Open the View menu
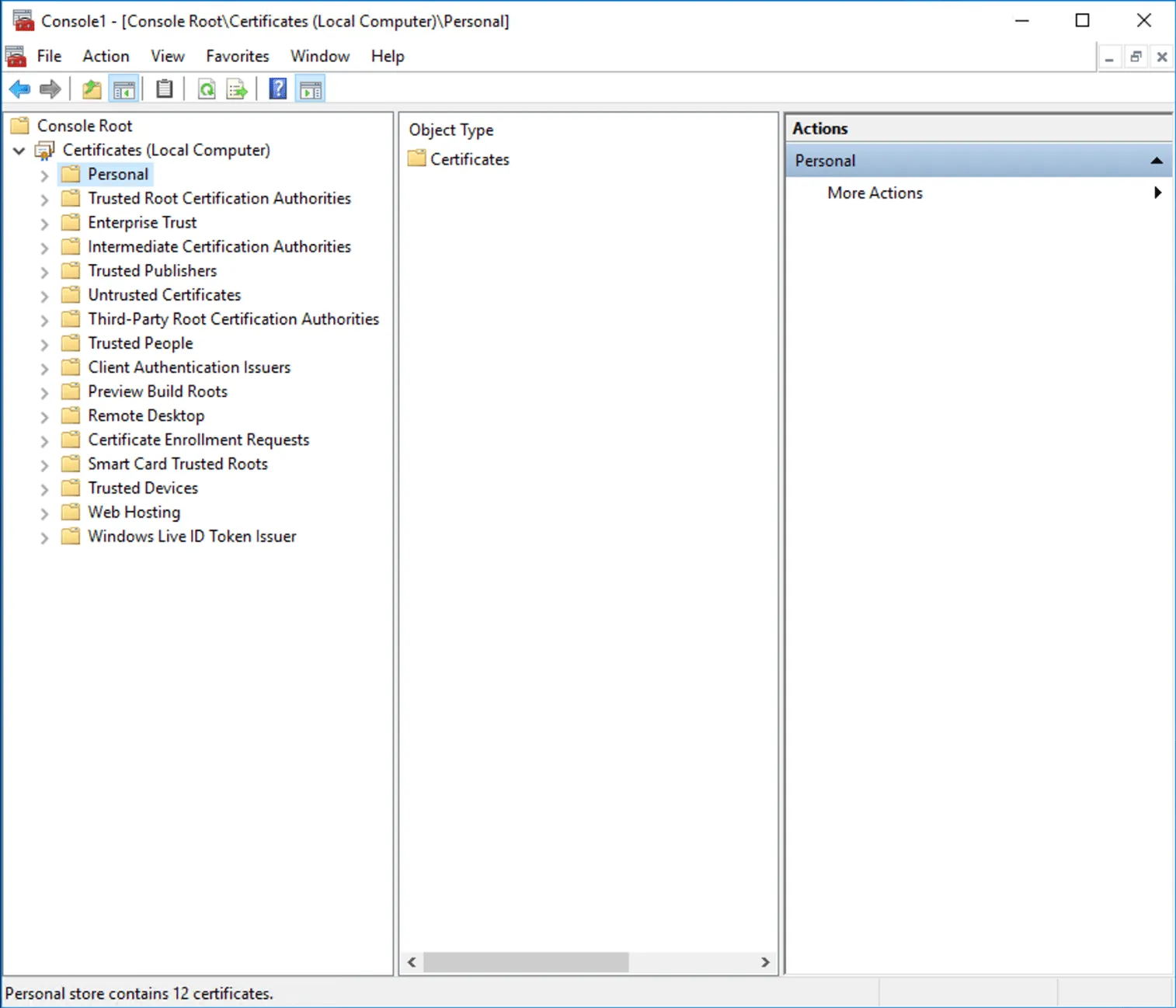This screenshot has width=1176, height=1008. click(x=168, y=56)
